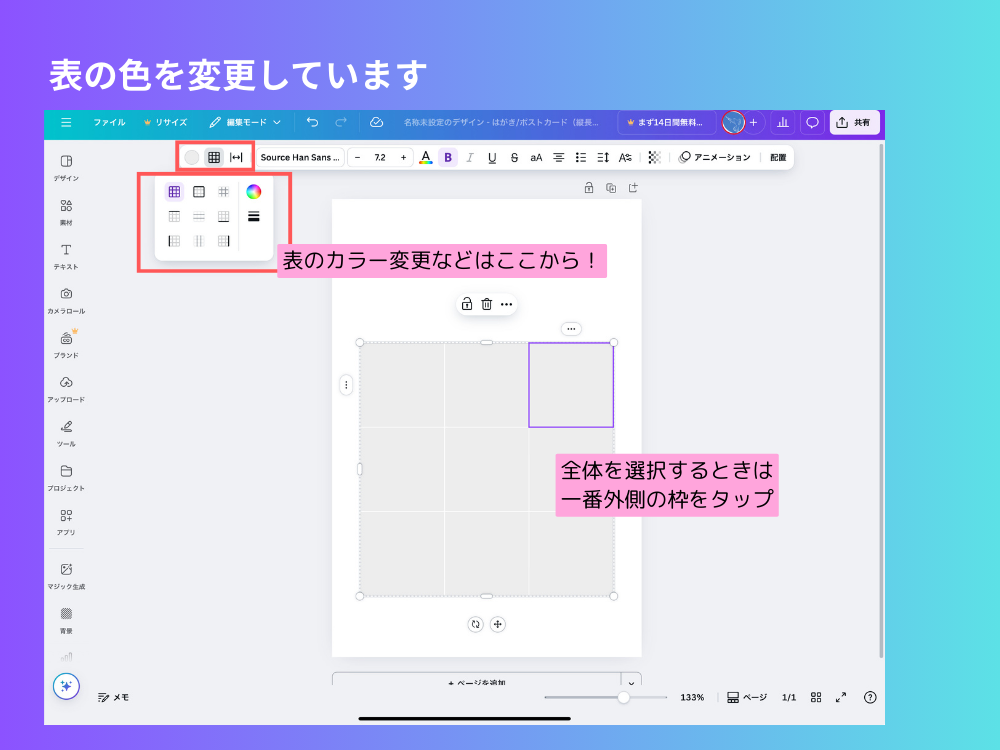
Task: Toggle underline formatting in the toolbar
Action: point(492,157)
